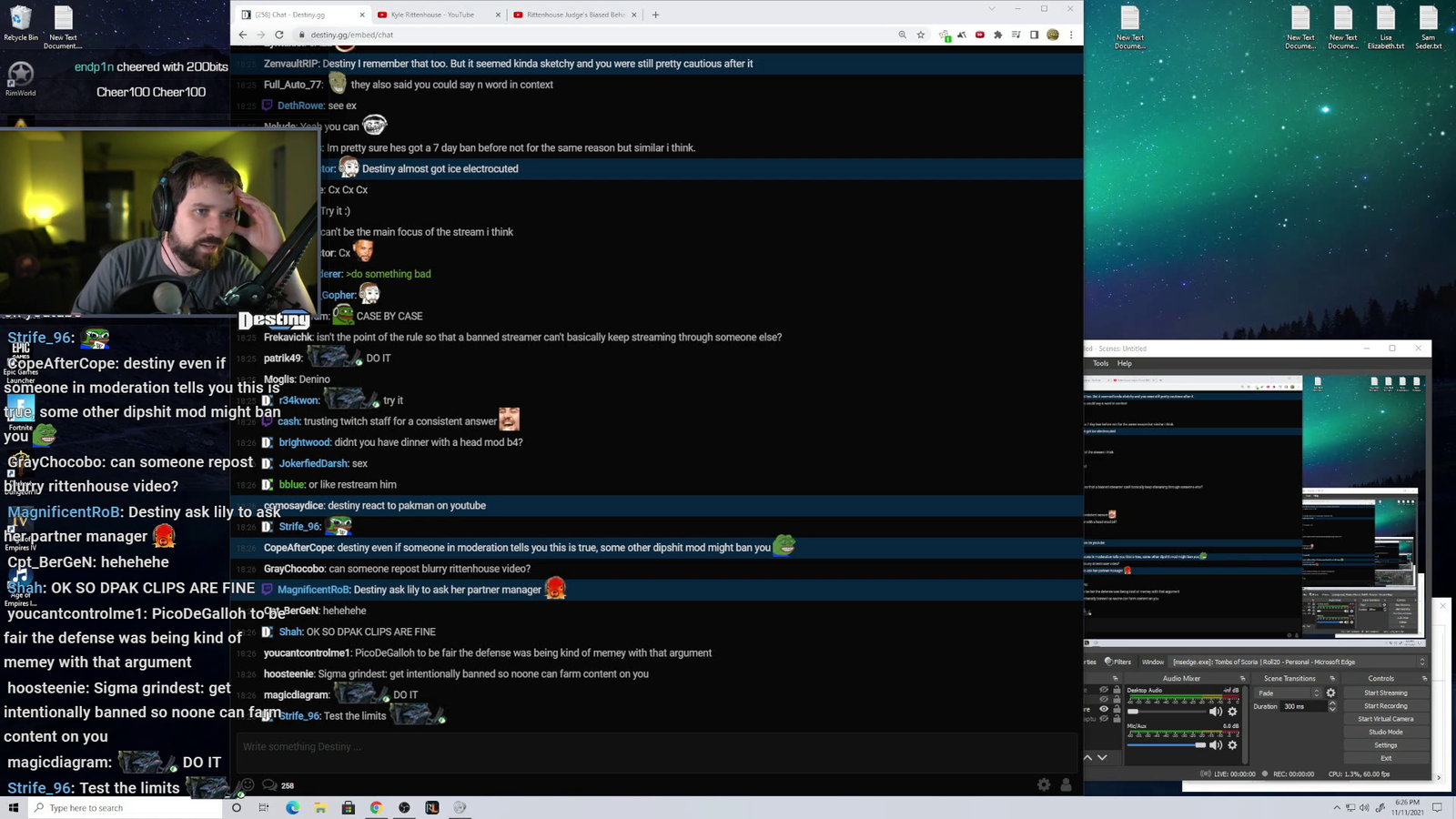Viewport: 1456px width, 819px height.
Task: Click the 300 ms duration field
Action: [x=1304, y=706]
